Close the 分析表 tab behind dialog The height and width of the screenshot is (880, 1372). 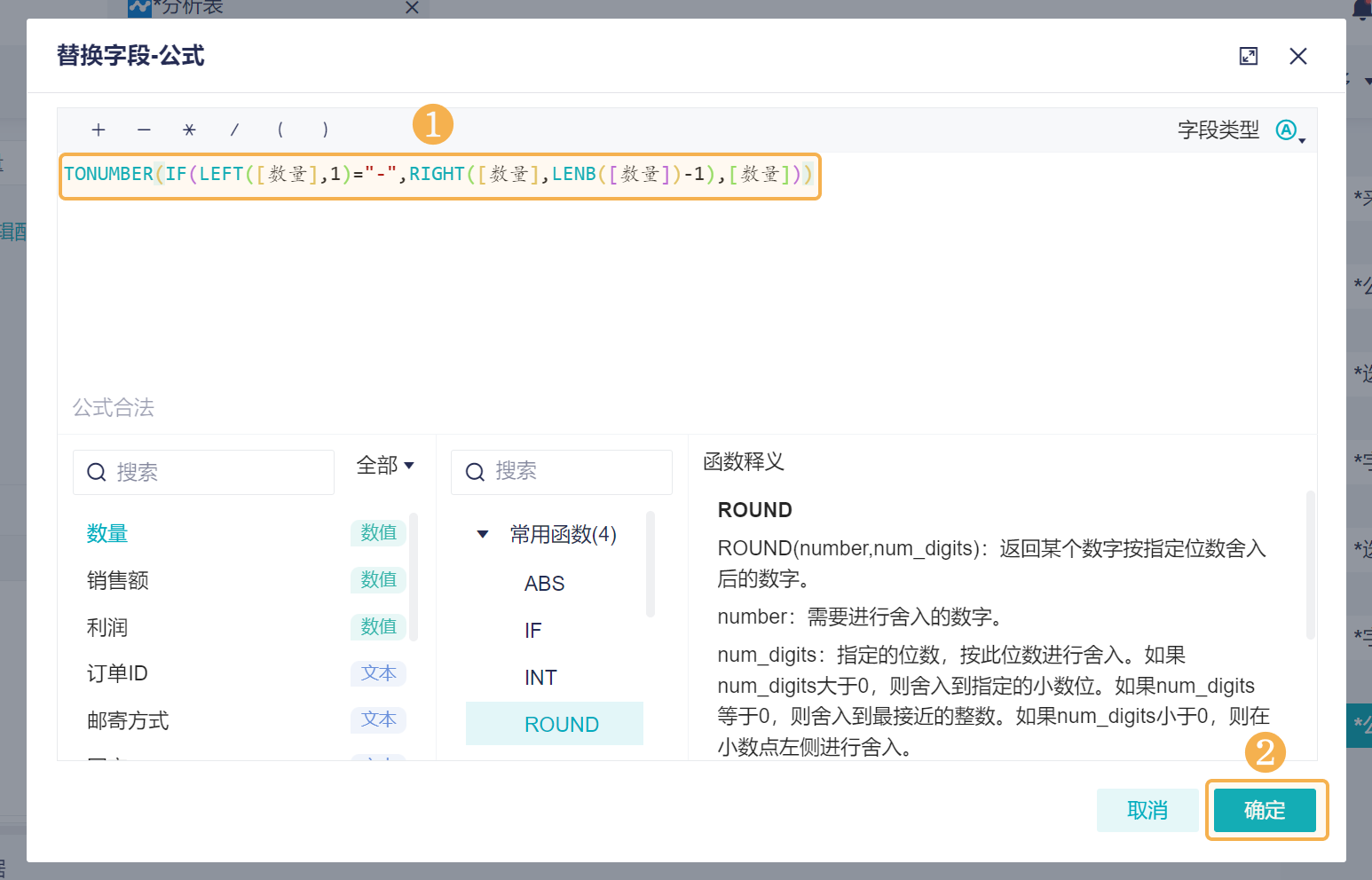(412, 8)
